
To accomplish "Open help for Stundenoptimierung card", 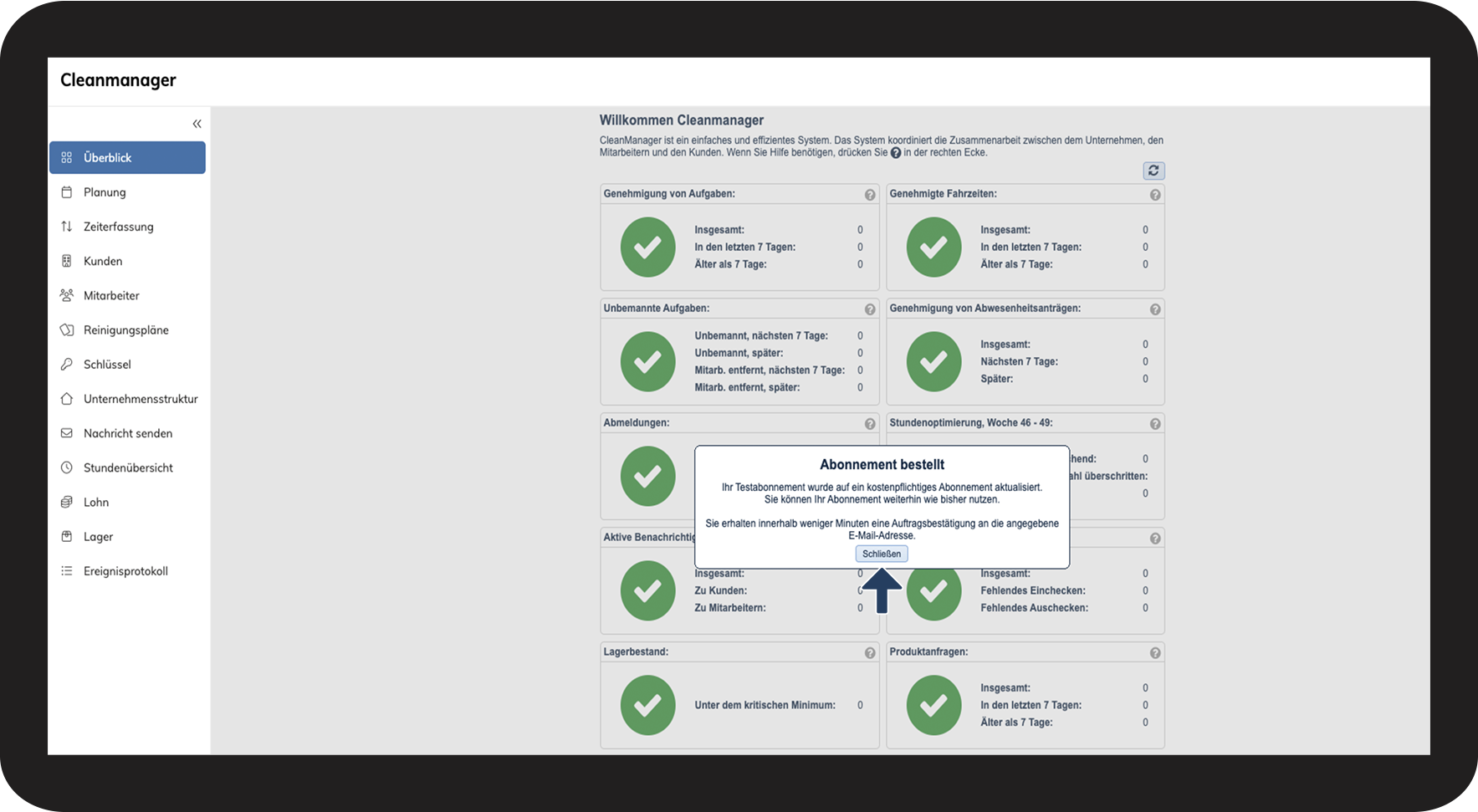I will point(1155,424).
